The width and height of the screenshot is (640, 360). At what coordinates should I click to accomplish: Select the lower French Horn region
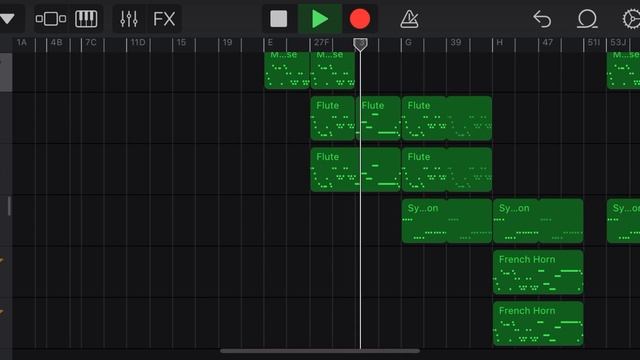click(538, 324)
